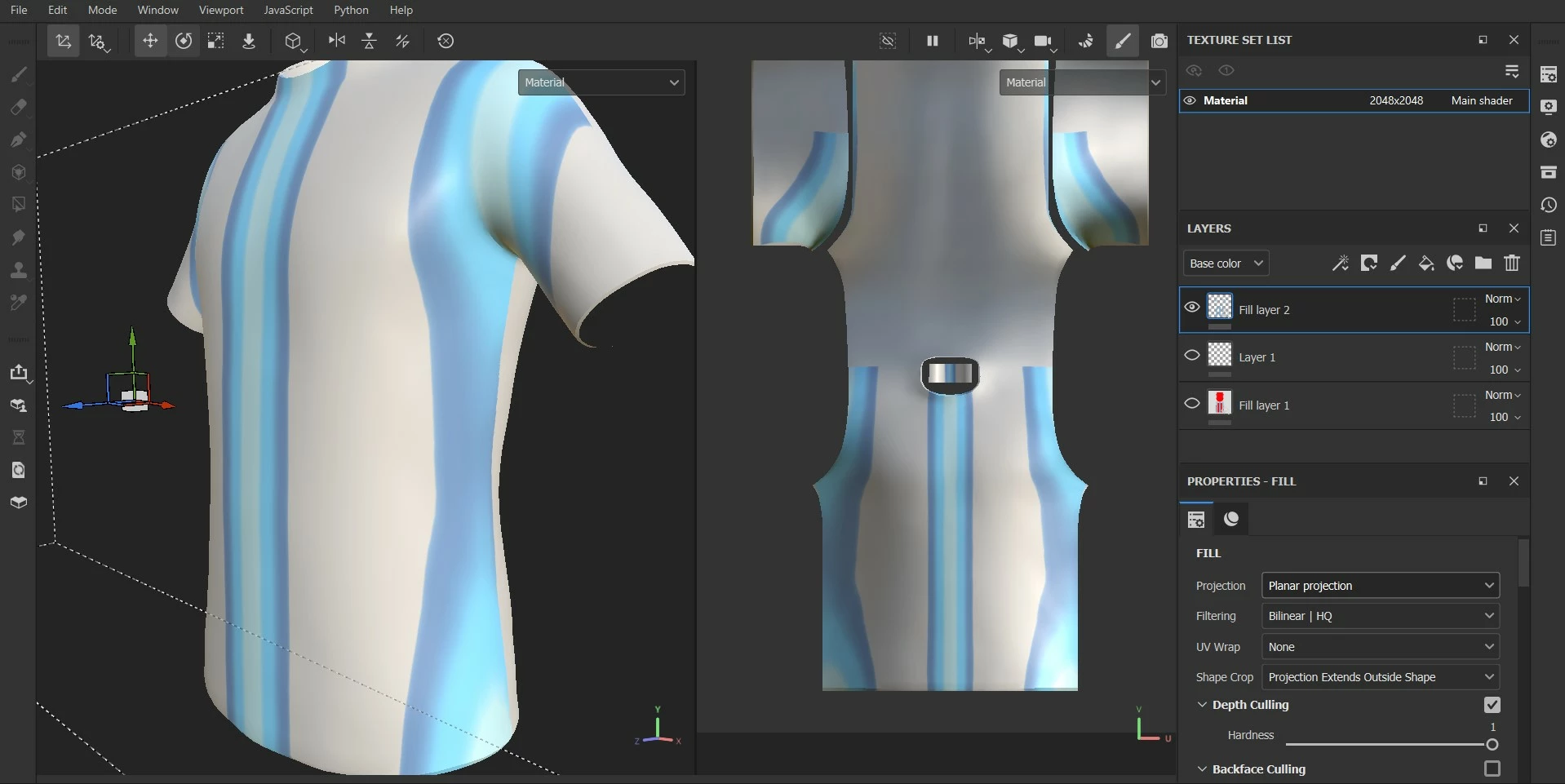Pause the viewport rendering
The image size is (1565, 784).
click(x=932, y=41)
